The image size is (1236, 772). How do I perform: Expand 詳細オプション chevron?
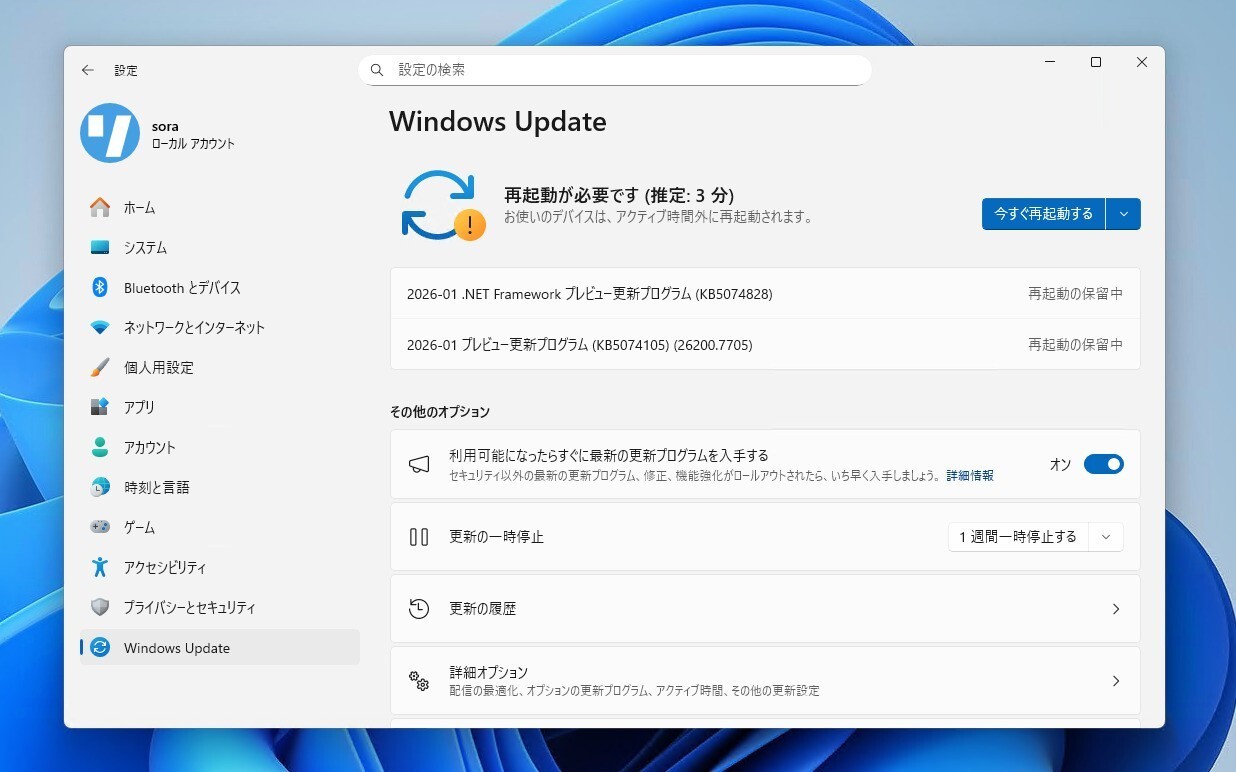(1117, 681)
